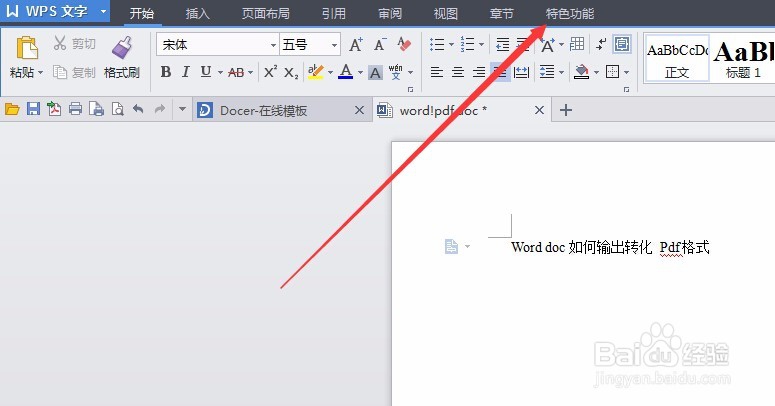This screenshot has height=406, width=775.
Task: Click the decrease indent icon
Action: (x=503, y=45)
